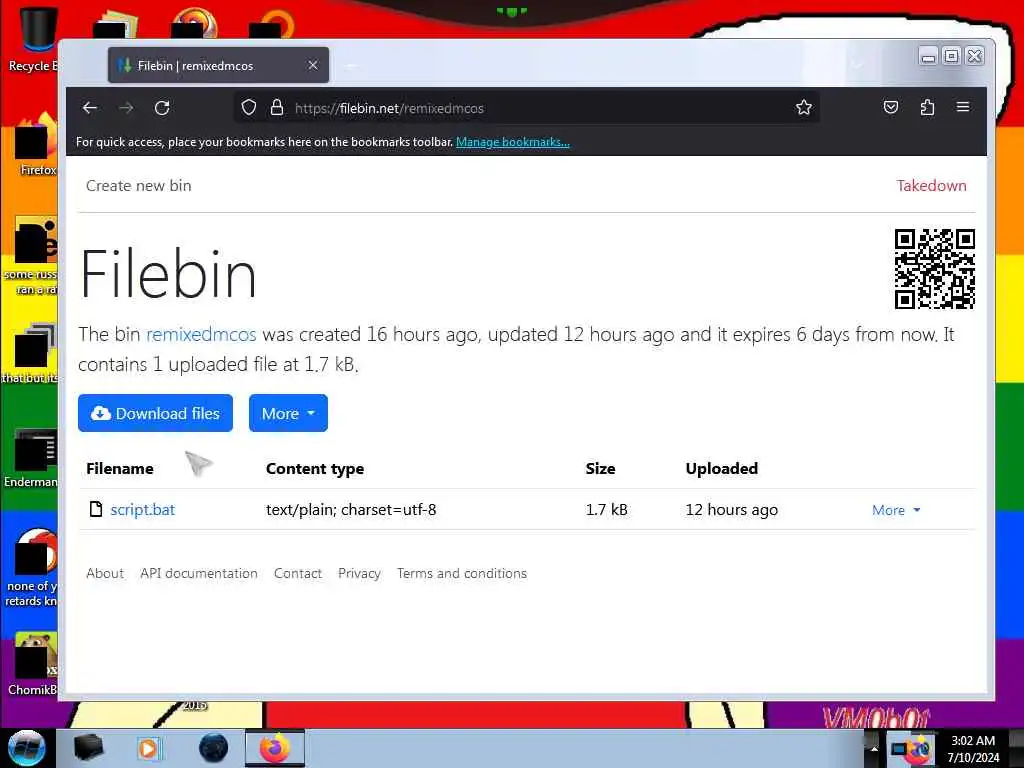Open the Manage bookmarks link
The height and width of the screenshot is (768, 1024).
pyautogui.click(x=513, y=142)
